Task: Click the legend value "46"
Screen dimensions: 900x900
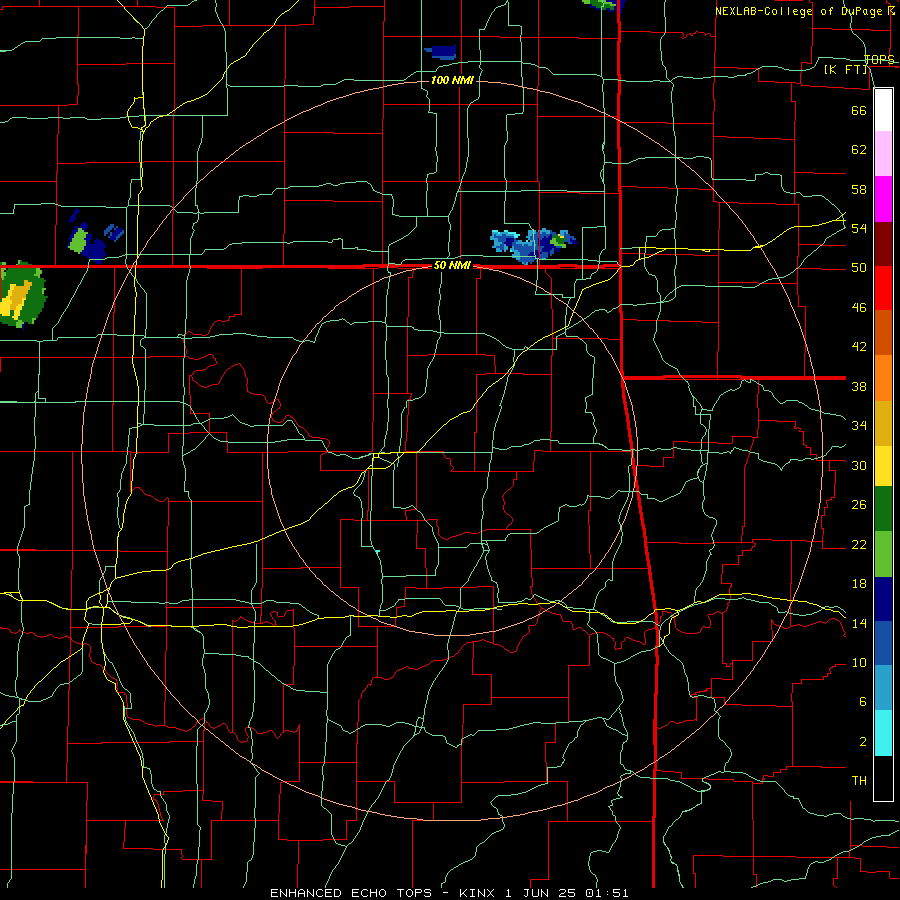Action: coord(859,308)
